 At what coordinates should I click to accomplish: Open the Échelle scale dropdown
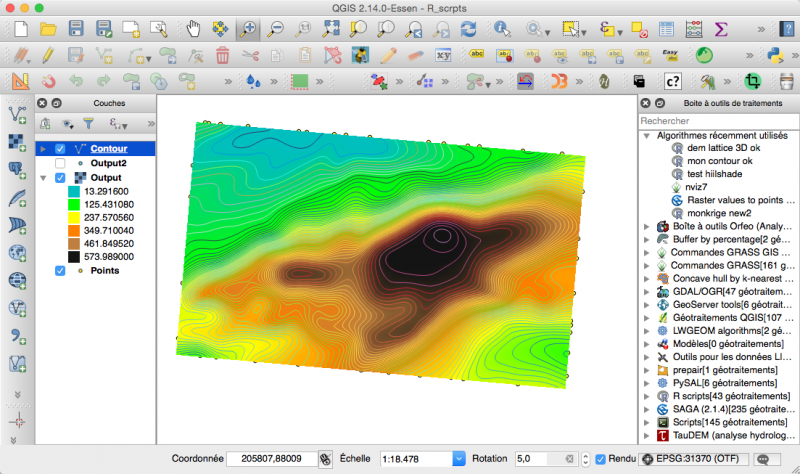(x=459, y=459)
